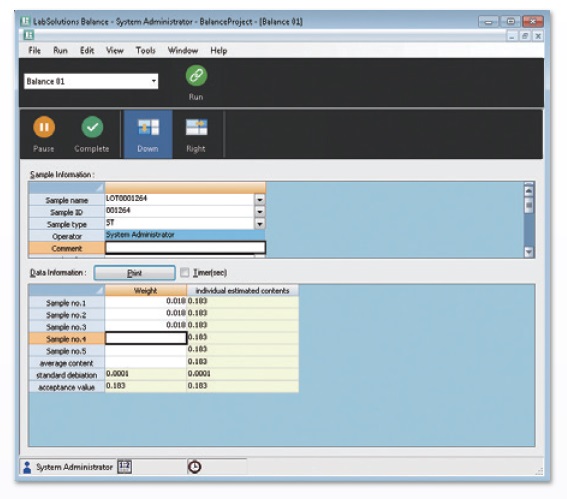
Task: Click the clock icon in status bar
Action: [195, 467]
